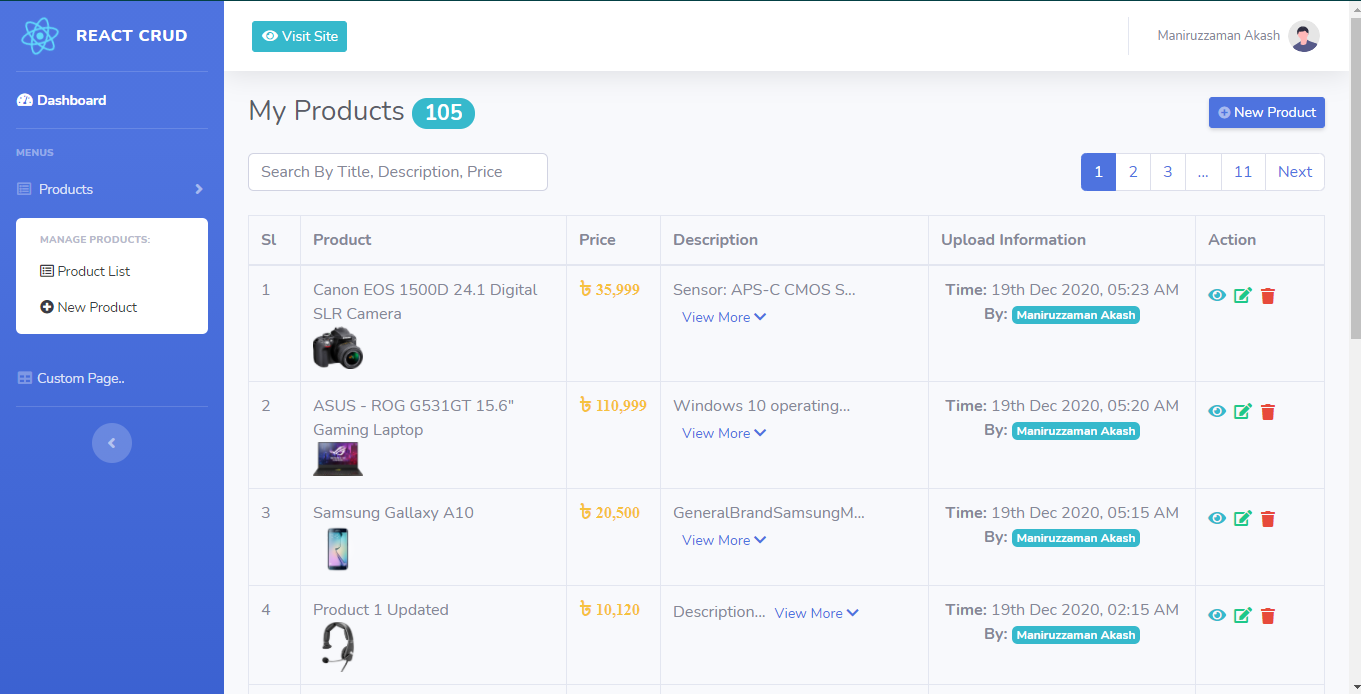Open the Dashboard sidebar icon
Viewport: 1361px width, 694px height.
[25, 100]
